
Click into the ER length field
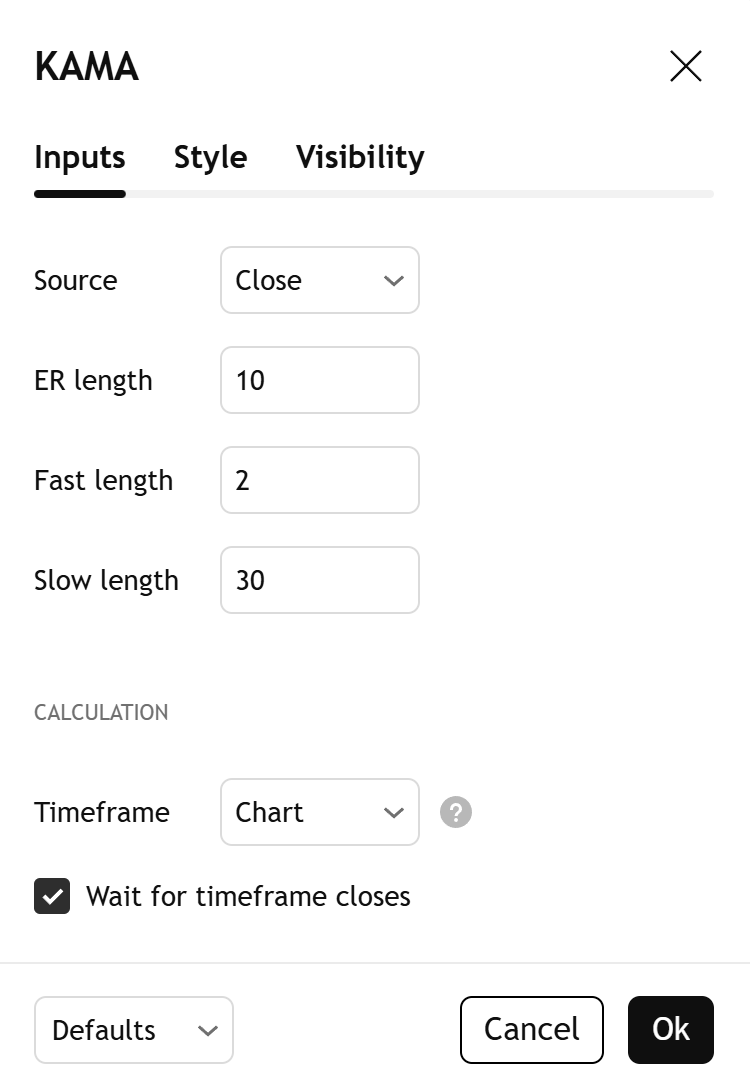(x=320, y=380)
